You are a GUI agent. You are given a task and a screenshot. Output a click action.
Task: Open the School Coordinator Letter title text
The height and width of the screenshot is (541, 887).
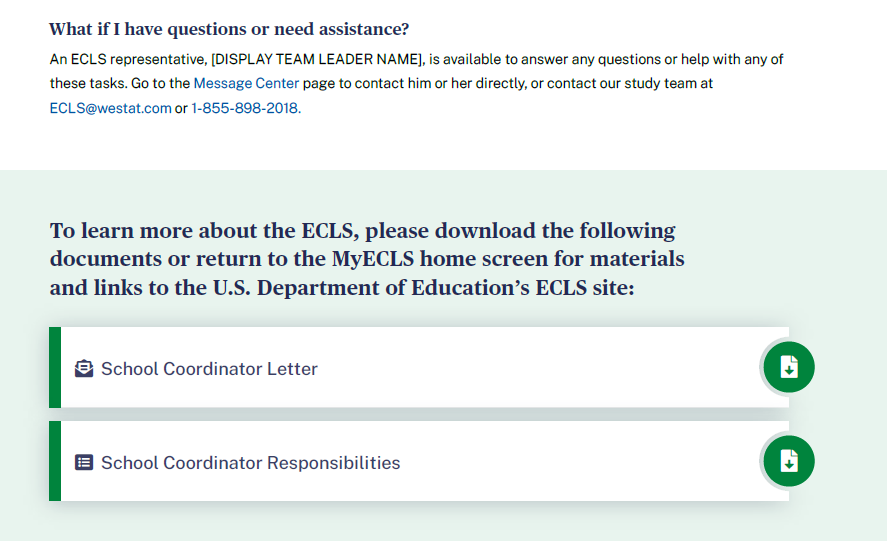[x=209, y=369]
